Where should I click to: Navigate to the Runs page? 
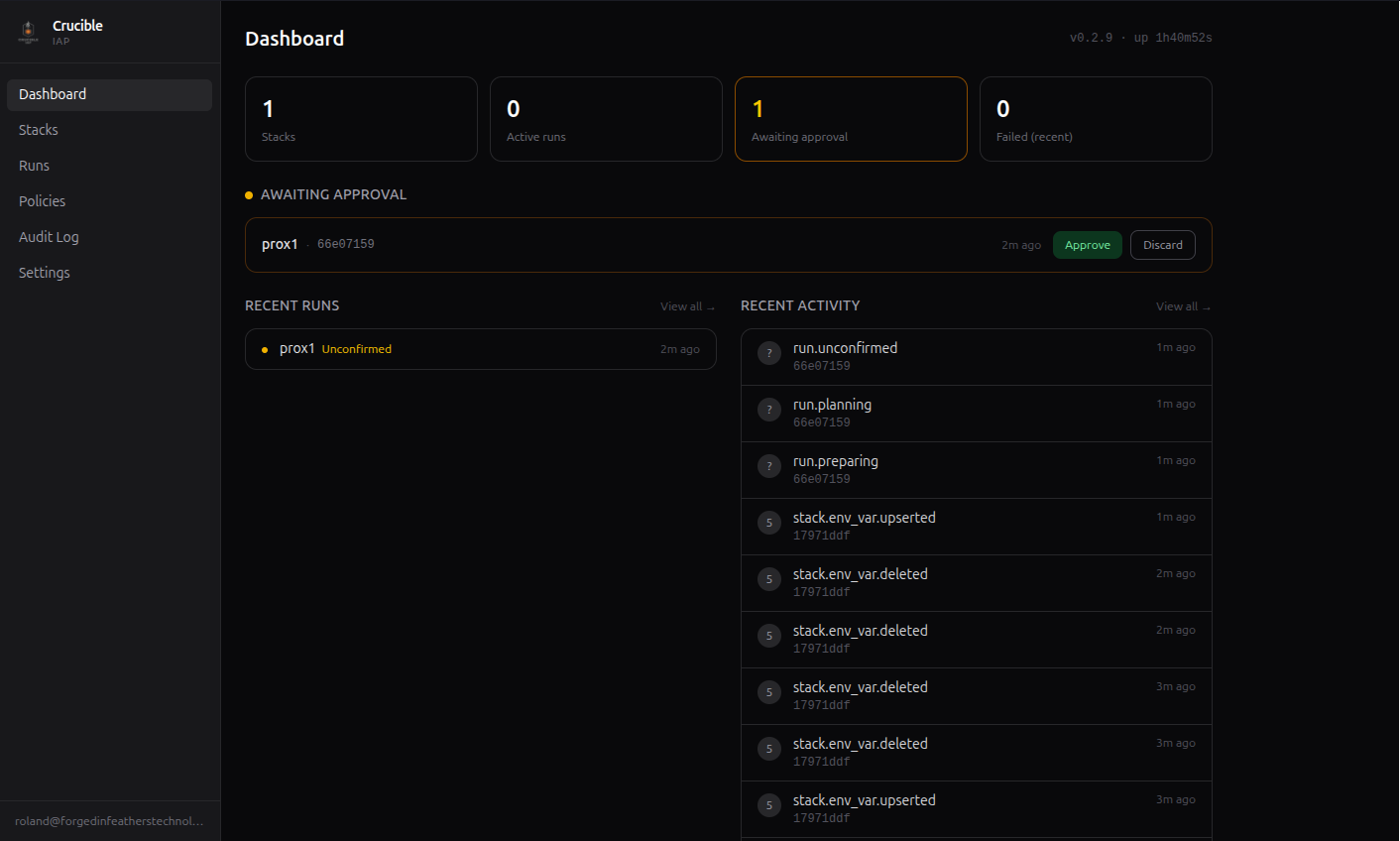tap(34, 165)
